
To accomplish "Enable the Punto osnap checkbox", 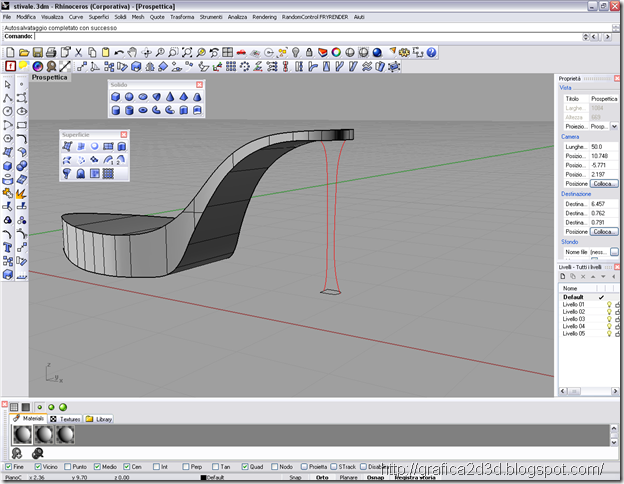I will coord(68,466).
